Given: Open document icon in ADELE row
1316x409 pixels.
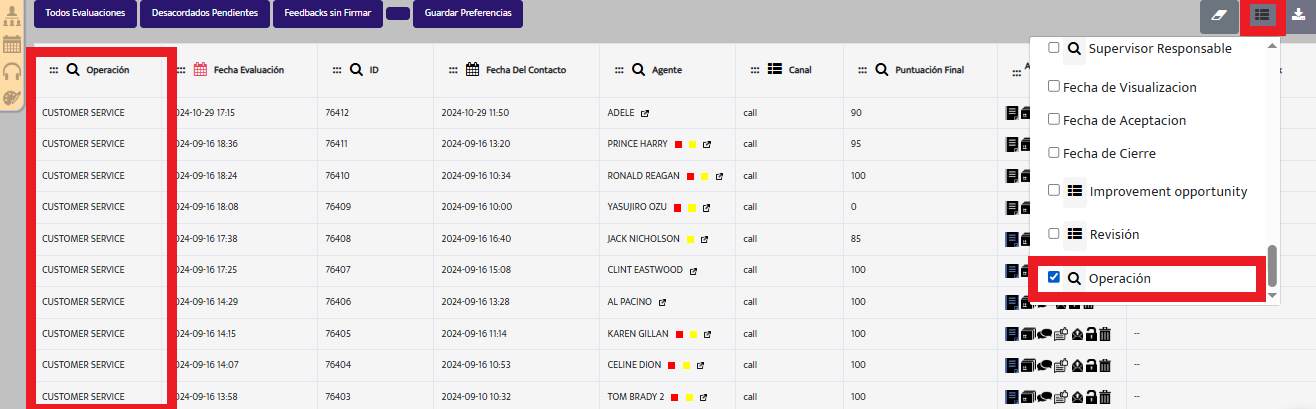Looking at the screenshot, I should (x=1012, y=113).
